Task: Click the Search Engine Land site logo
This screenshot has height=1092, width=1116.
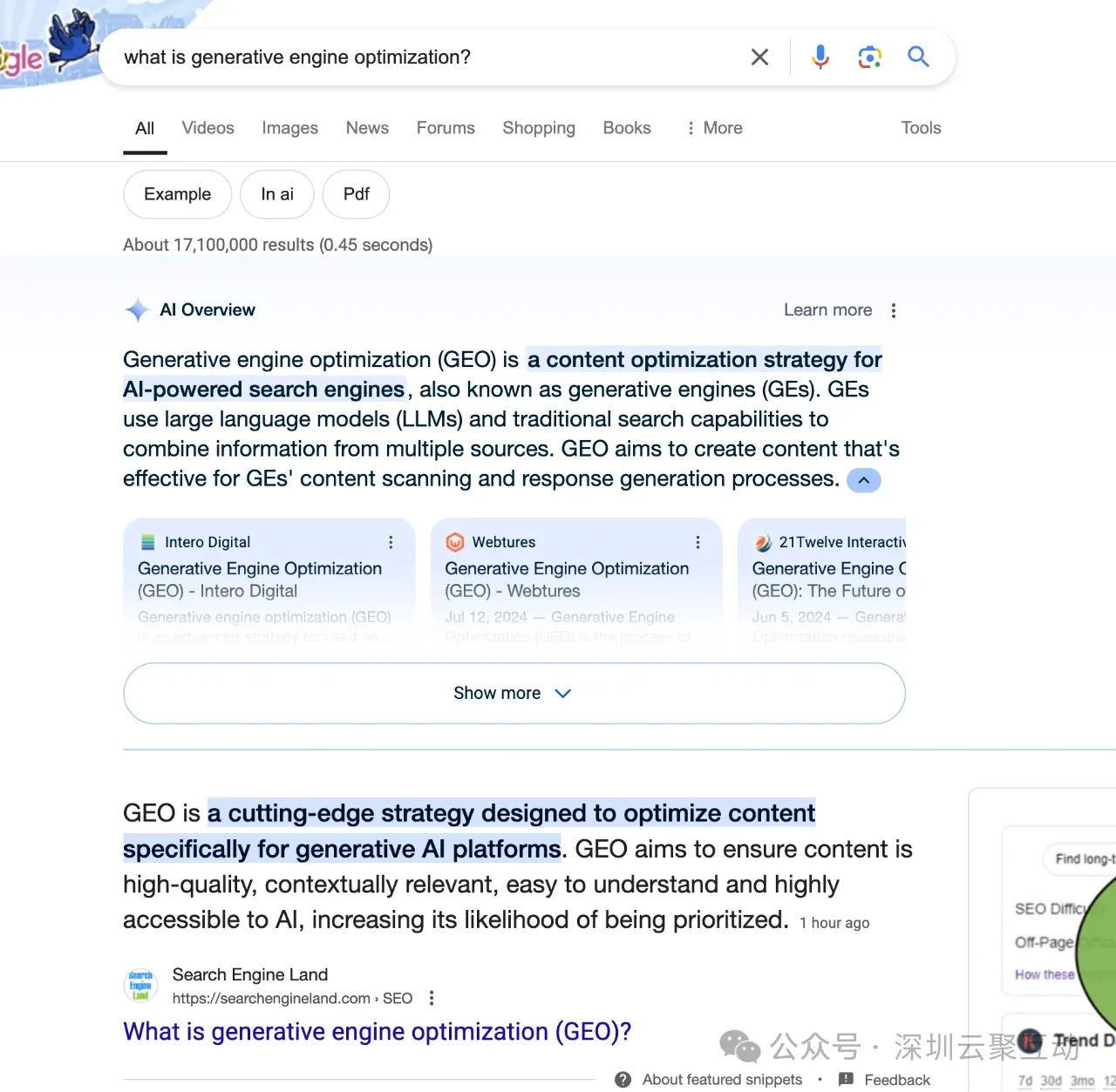Action: 140,986
